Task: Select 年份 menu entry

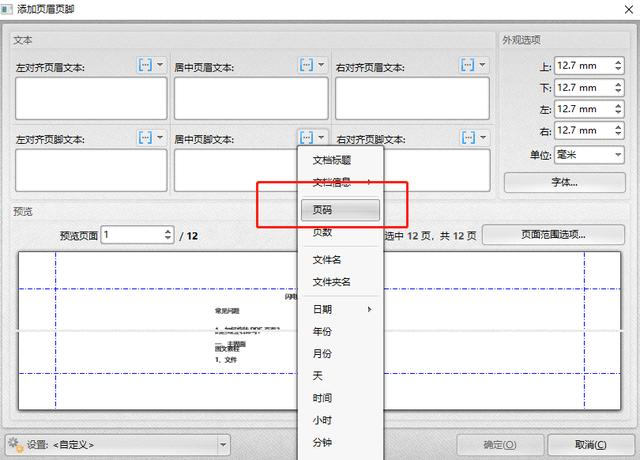Action: click(340, 331)
